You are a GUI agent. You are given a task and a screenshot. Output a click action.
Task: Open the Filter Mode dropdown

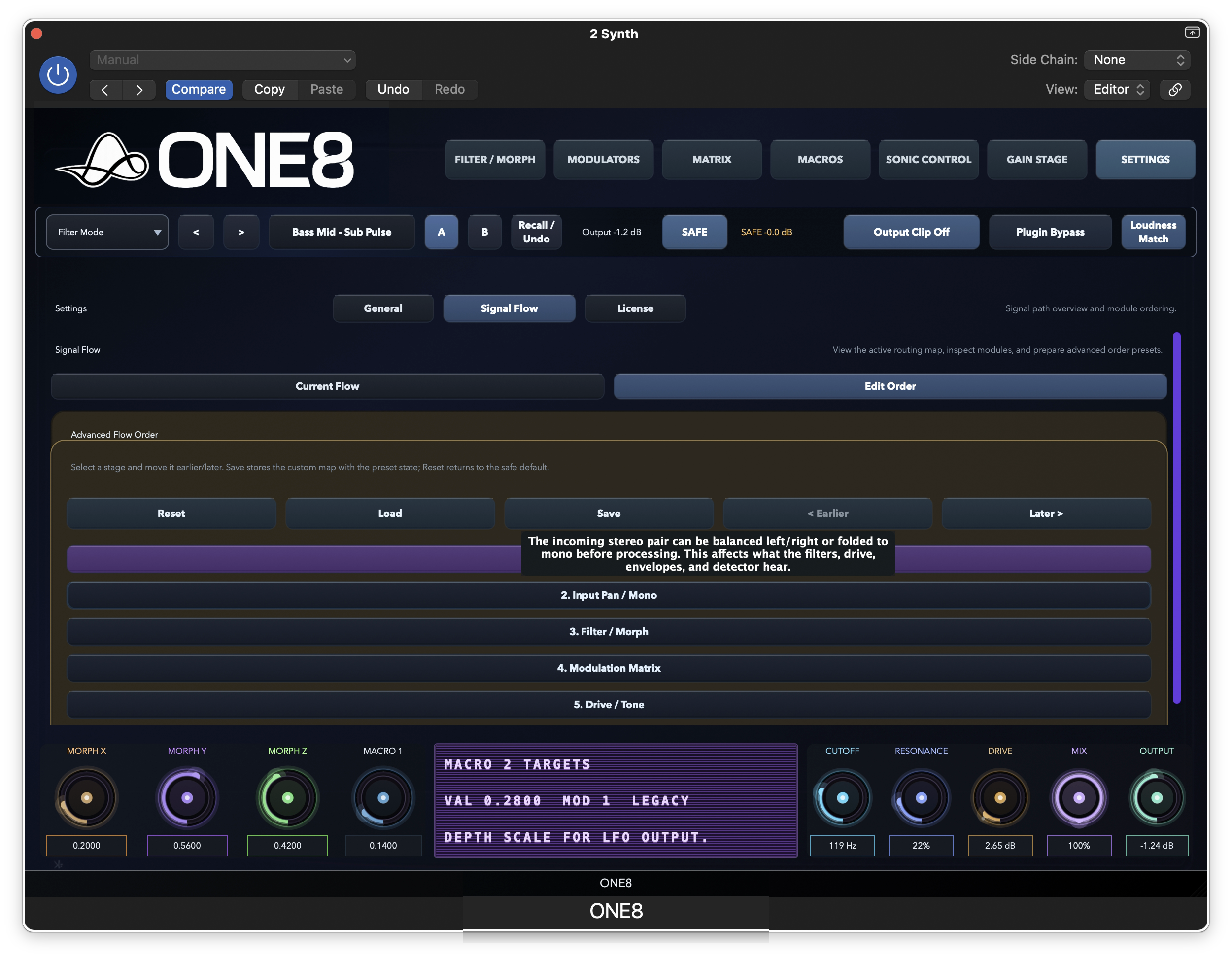click(x=107, y=232)
